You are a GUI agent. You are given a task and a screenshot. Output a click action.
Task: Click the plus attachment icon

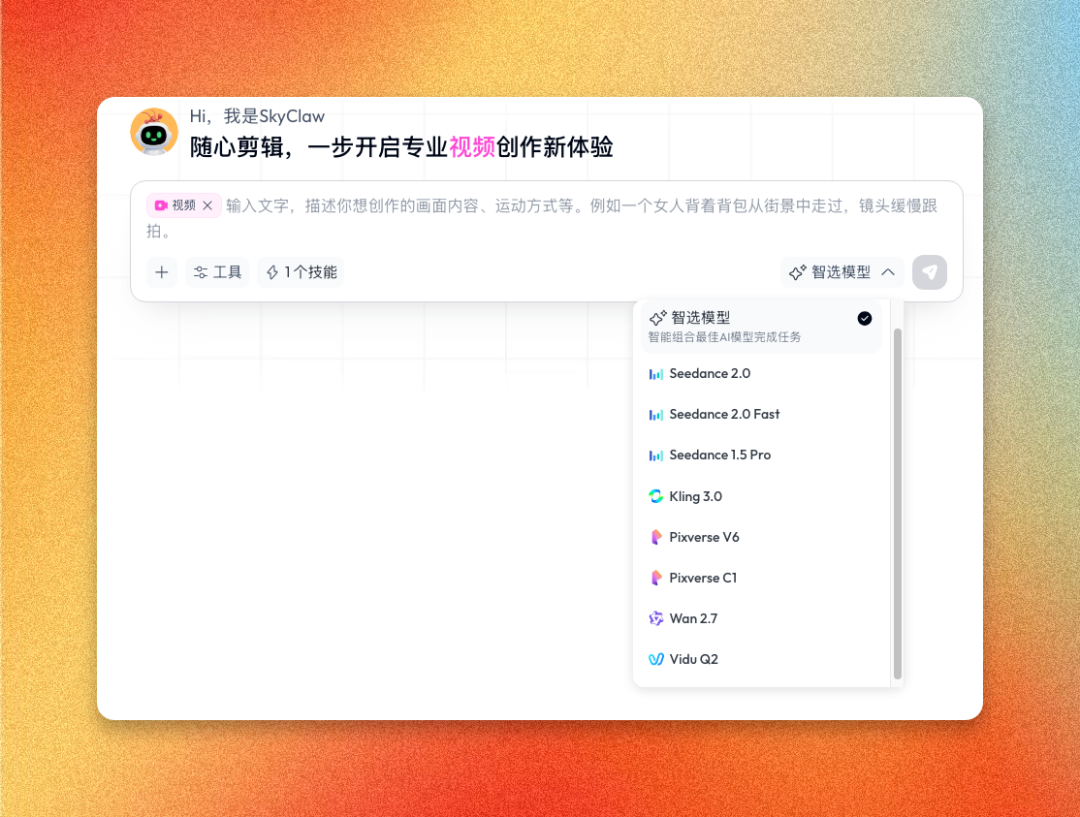pos(161,272)
